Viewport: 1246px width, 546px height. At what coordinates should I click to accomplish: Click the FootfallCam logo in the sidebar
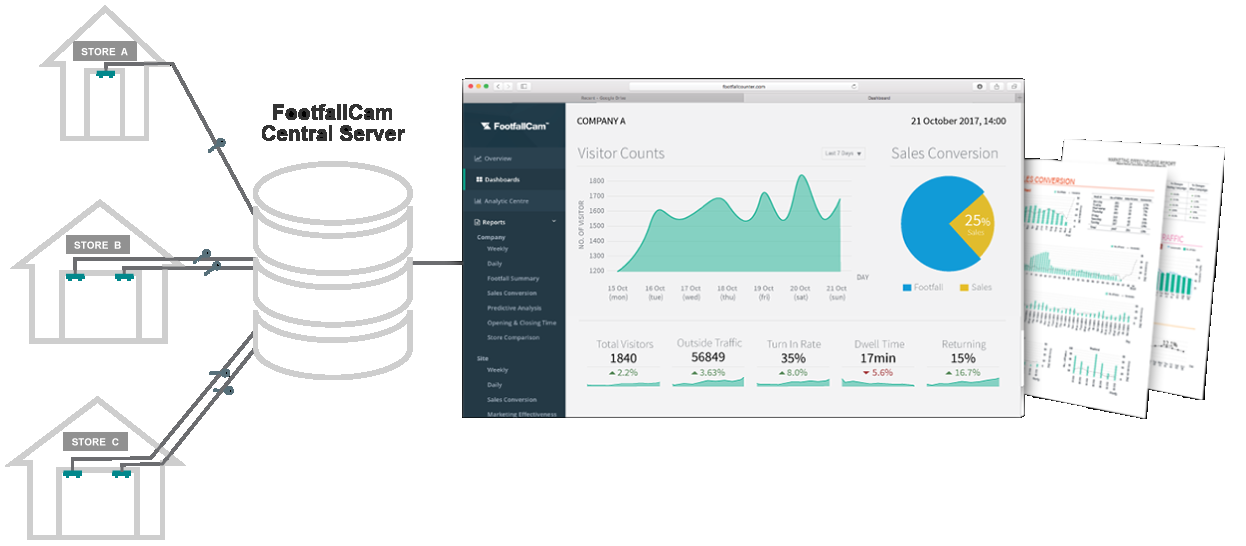[x=514, y=126]
